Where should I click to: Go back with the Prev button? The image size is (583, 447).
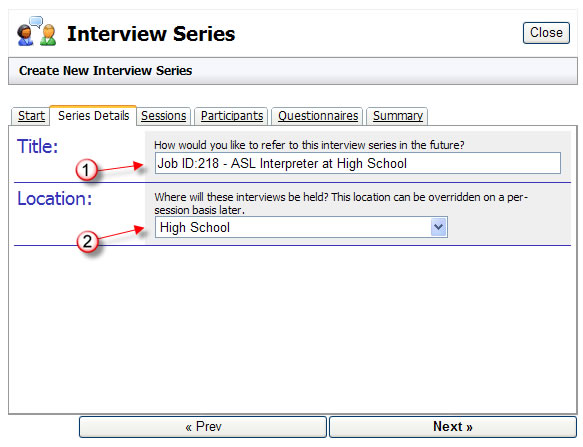pyautogui.click(x=203, y=427)
